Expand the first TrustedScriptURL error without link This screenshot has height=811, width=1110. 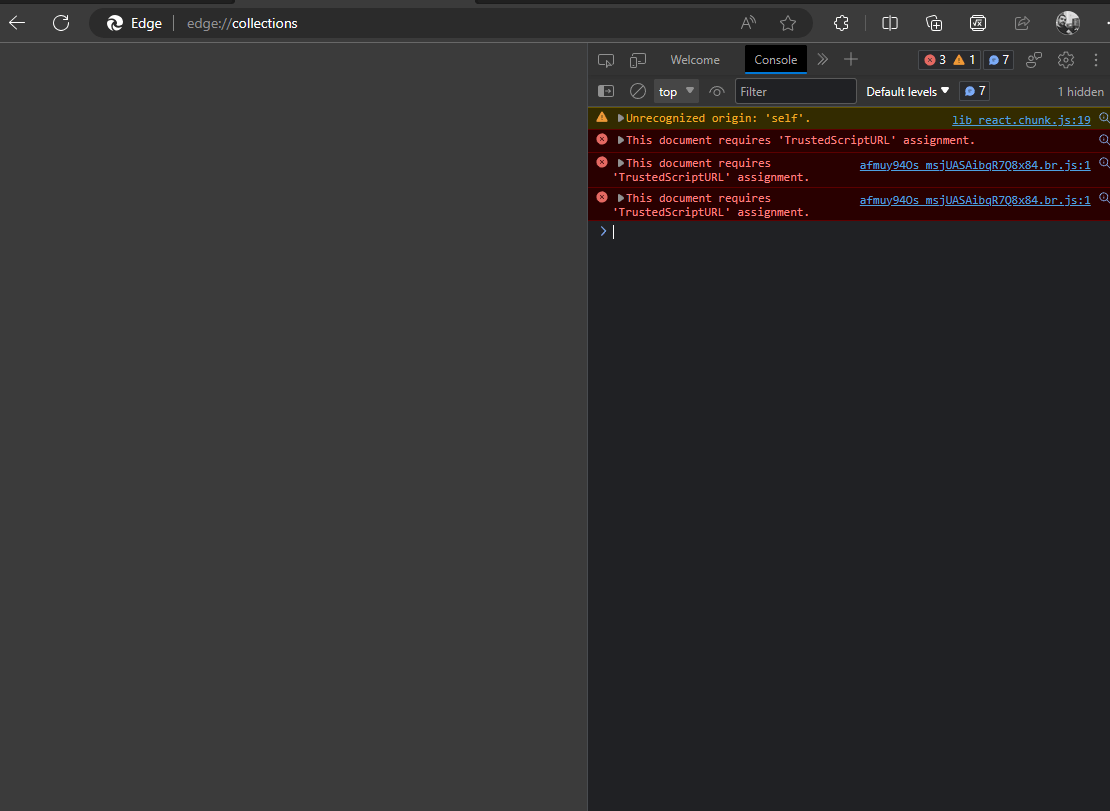click(x=621, y=140)
